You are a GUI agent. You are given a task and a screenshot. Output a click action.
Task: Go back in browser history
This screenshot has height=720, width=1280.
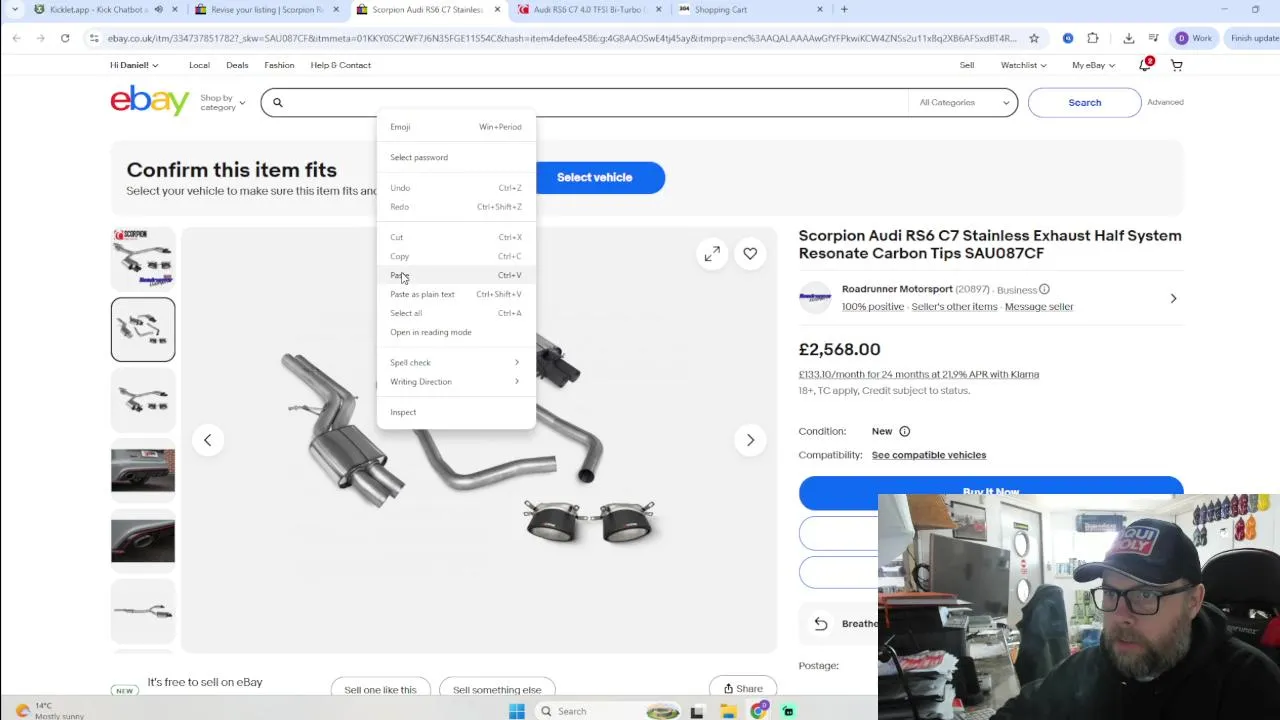pyautogui.click(x=17, y=38)
